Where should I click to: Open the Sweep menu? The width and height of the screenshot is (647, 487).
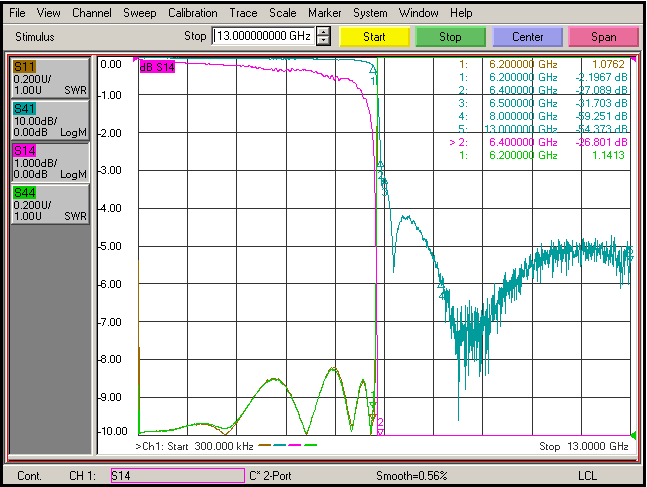tap(140, 13)
